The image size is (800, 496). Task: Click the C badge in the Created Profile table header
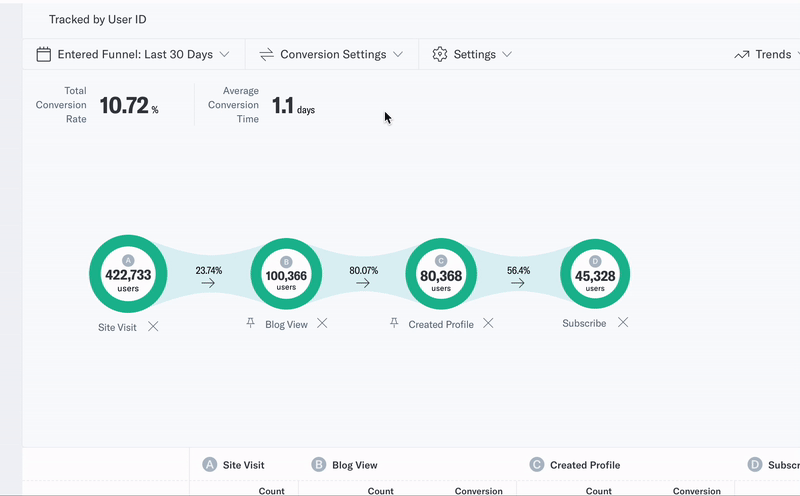point(537,465)
